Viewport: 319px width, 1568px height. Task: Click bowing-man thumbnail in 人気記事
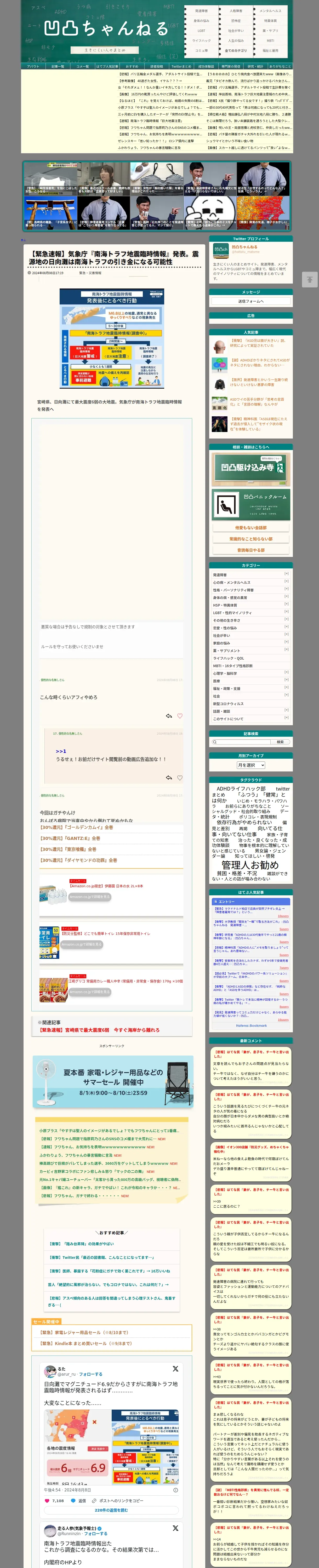pyautogui.click(x=219, y=384)
